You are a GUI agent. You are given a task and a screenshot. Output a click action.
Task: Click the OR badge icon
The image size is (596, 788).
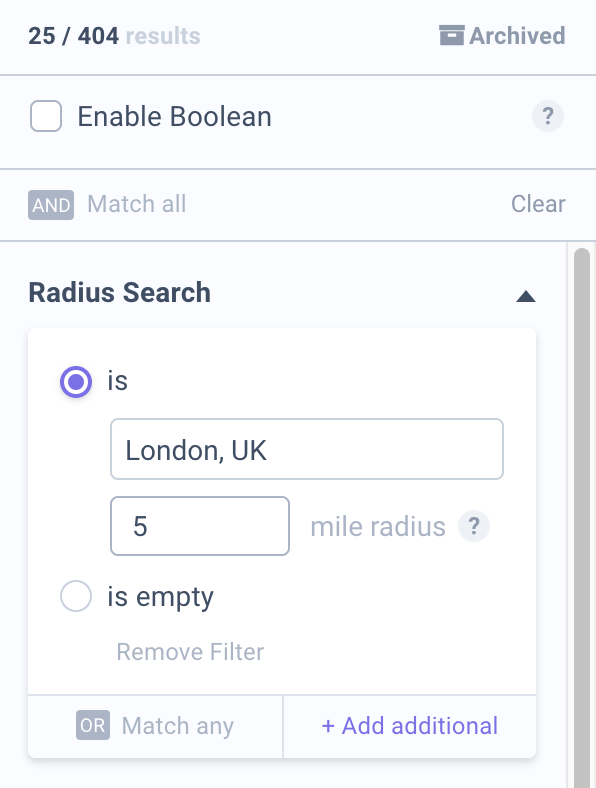point(93,725)
